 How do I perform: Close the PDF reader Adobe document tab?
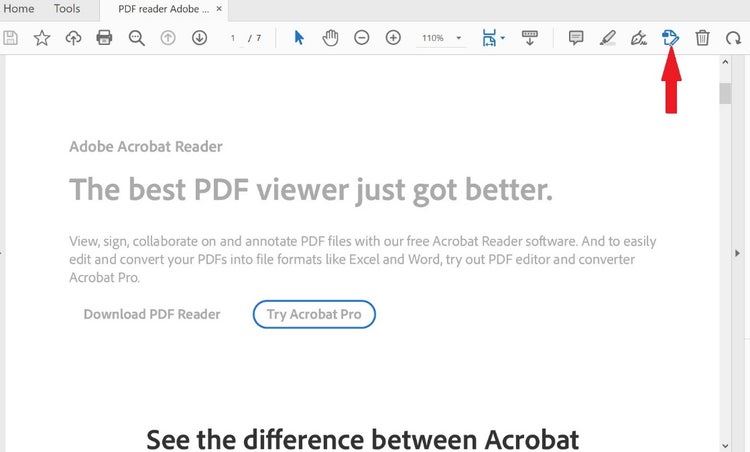[219, 9]
